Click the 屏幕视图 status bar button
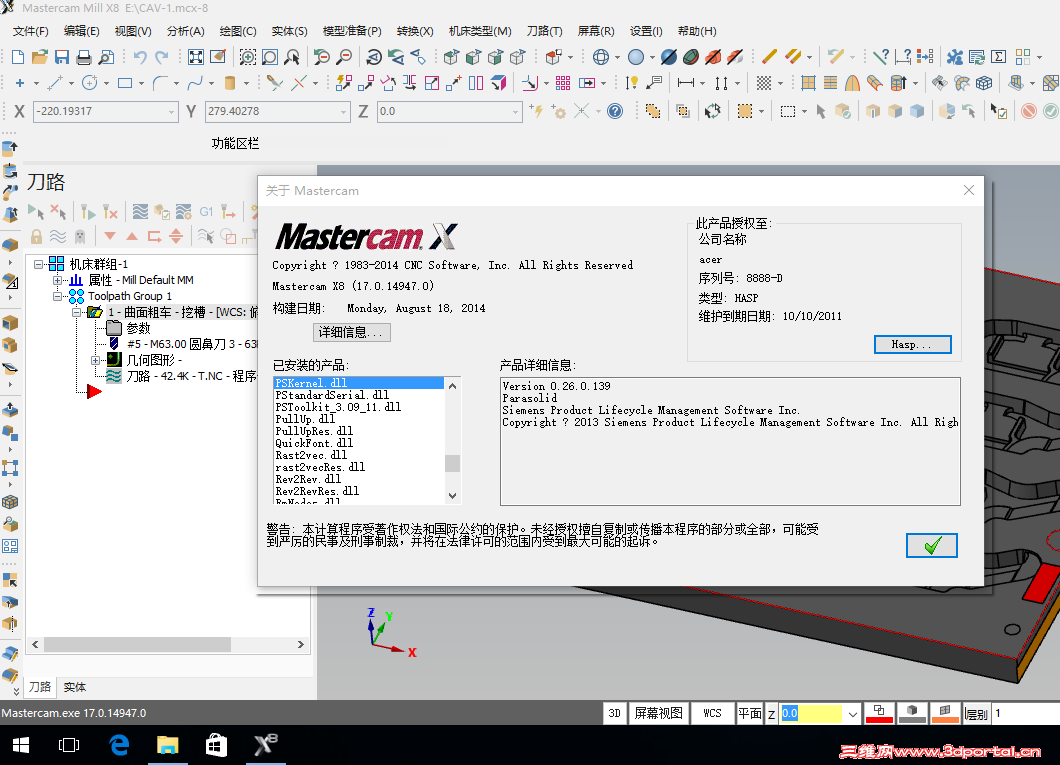The width and height of the screenshot is (1060, 765). click(x=658, y=713)
